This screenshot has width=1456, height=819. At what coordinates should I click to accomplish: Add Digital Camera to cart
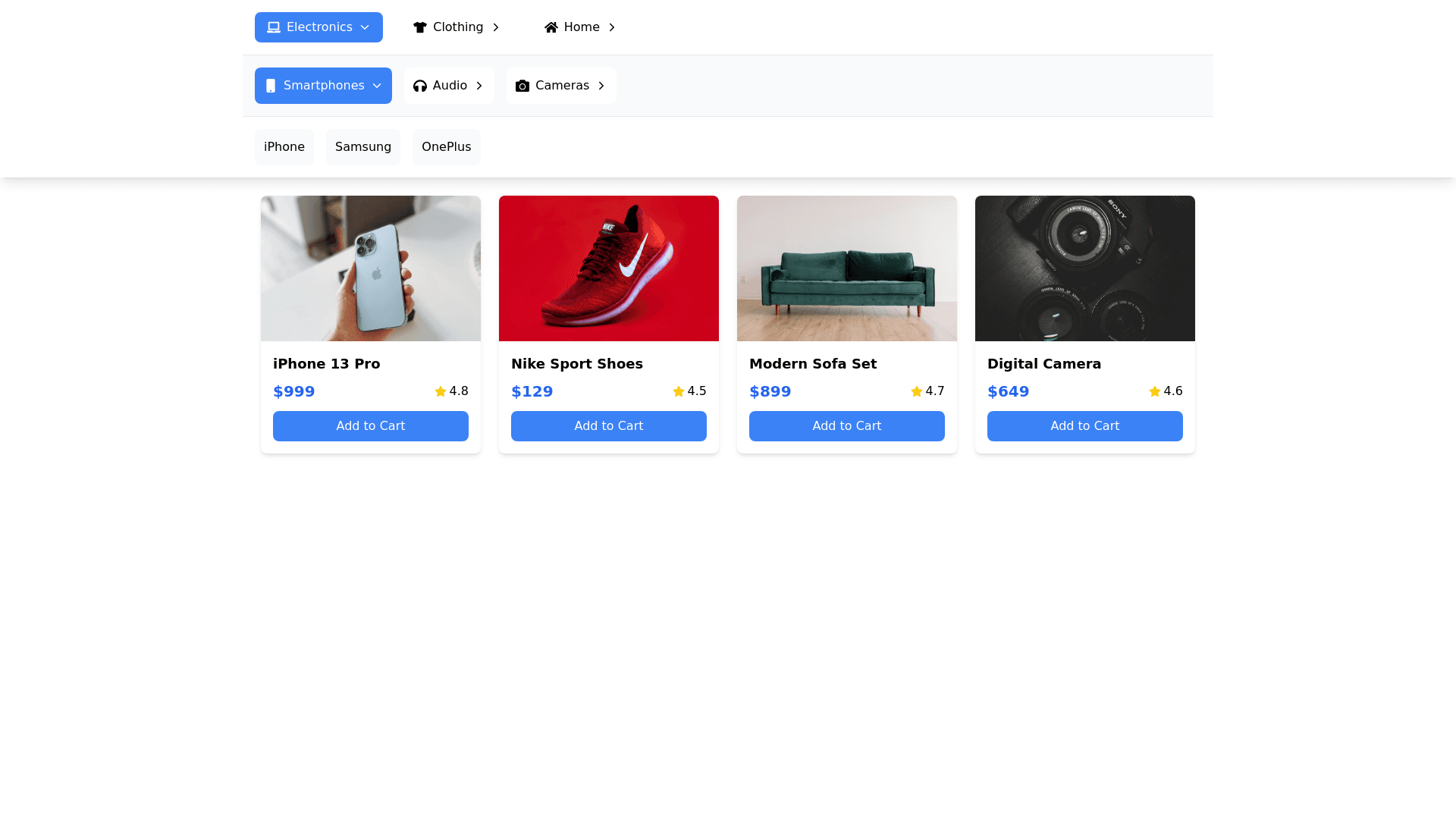tap(1084, 425)
